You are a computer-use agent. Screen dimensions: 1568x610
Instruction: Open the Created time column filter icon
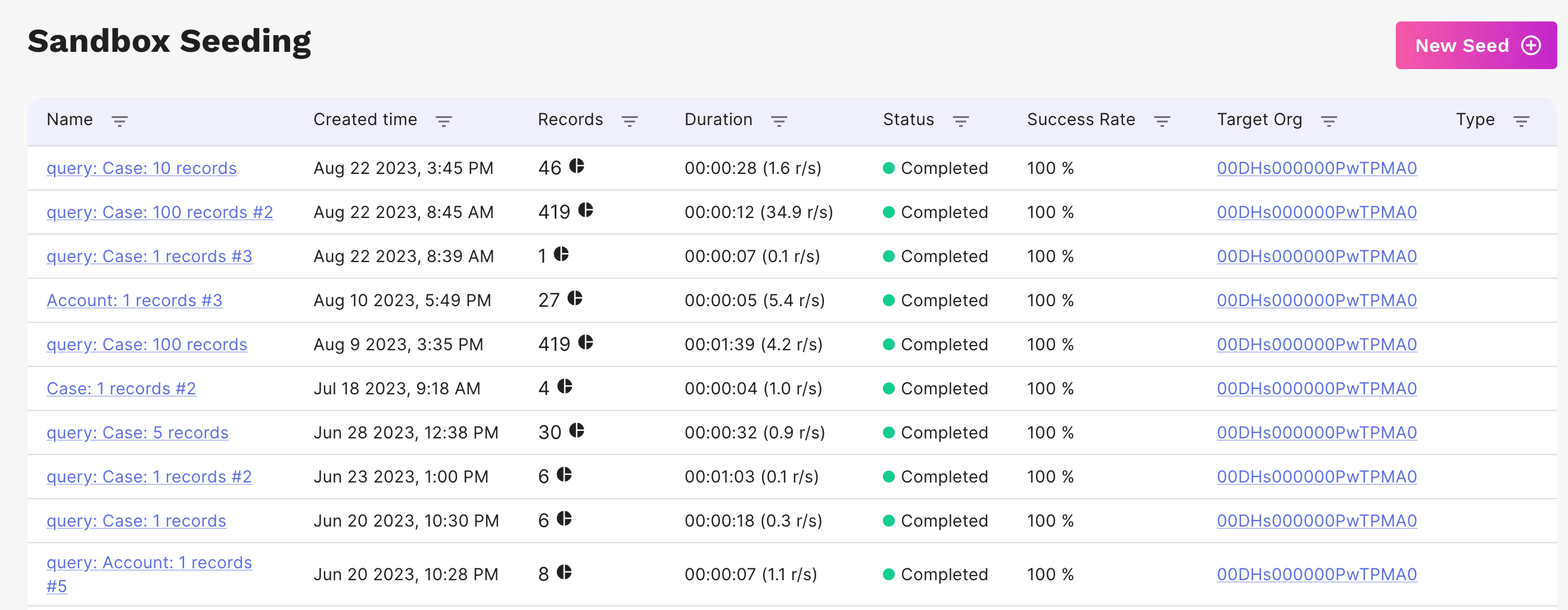pyautogui.click(x=444, y=121)
